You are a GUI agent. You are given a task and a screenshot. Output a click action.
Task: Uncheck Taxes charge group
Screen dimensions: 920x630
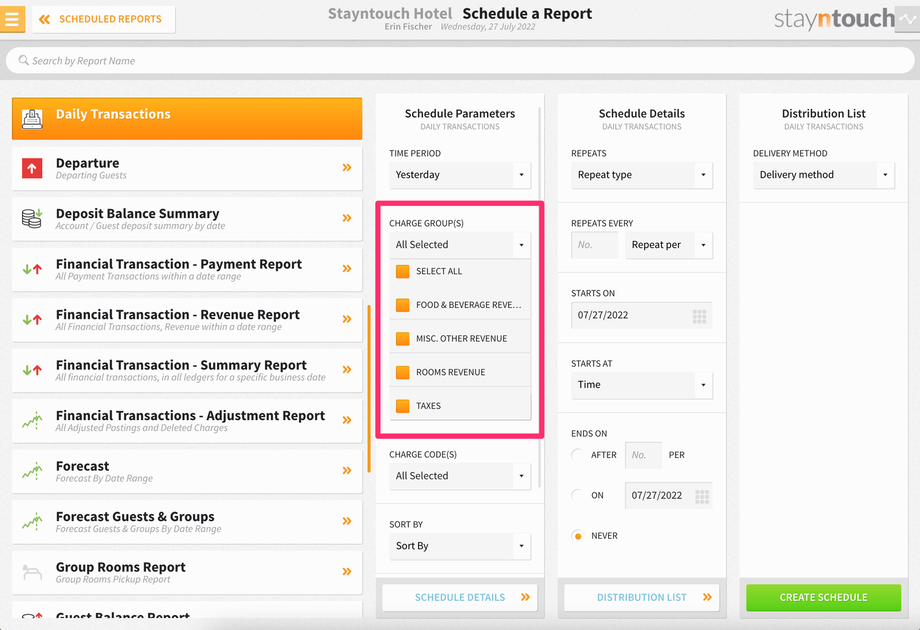[402, 406]
